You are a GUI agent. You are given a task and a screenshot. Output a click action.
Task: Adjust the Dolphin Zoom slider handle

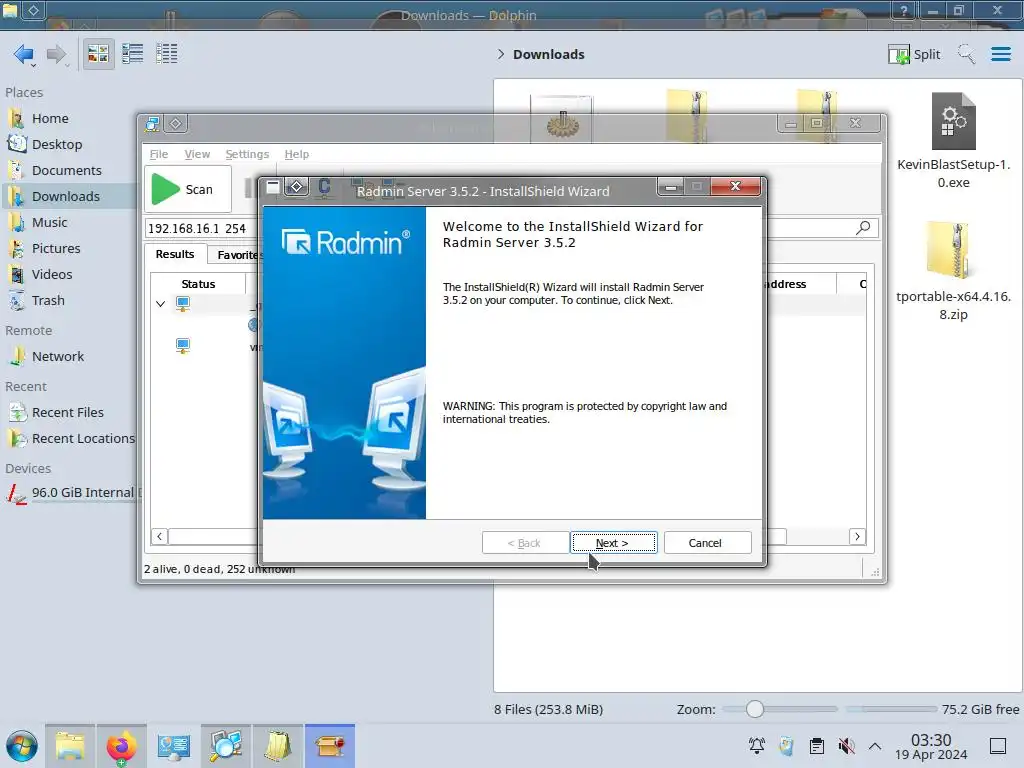754,709
